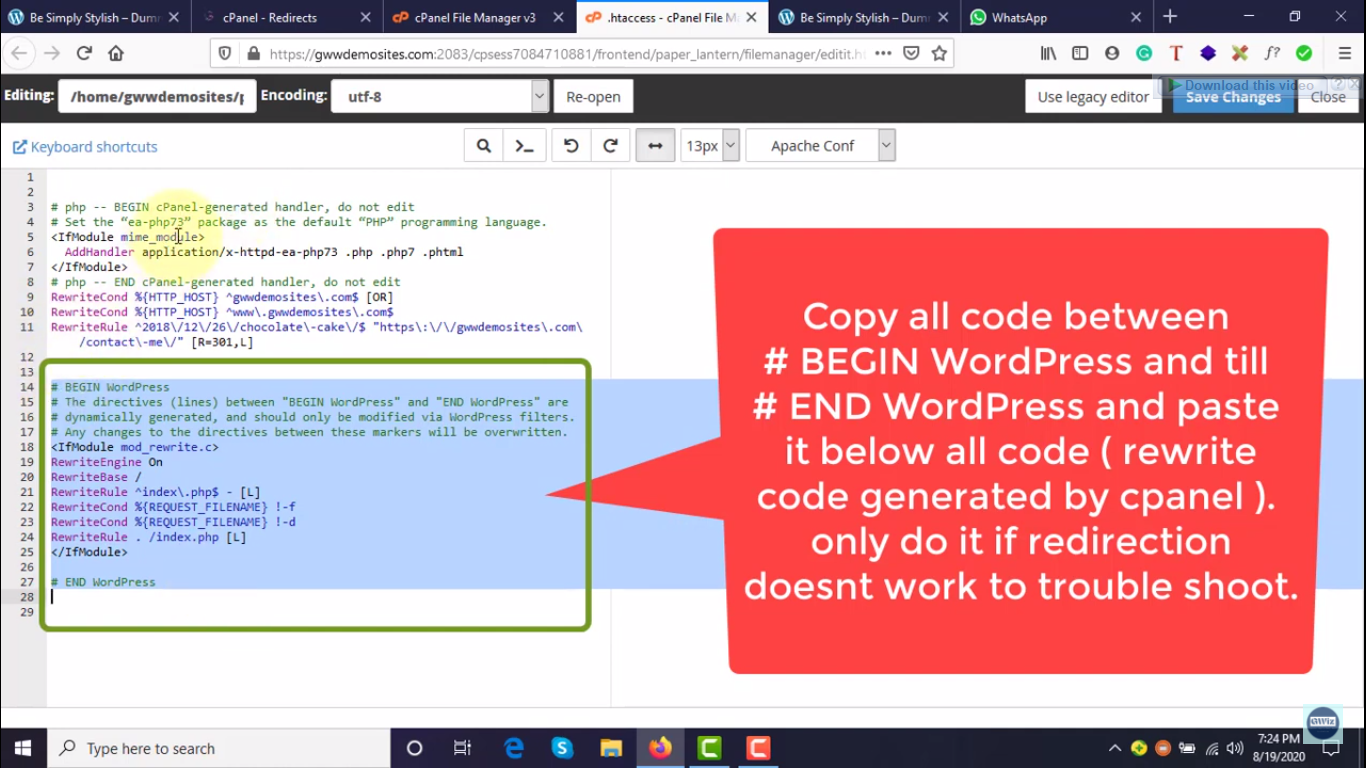Screen dimensions: 1366x768
Task: Open File Explorer from the taskbar
Action: (610, 748)
